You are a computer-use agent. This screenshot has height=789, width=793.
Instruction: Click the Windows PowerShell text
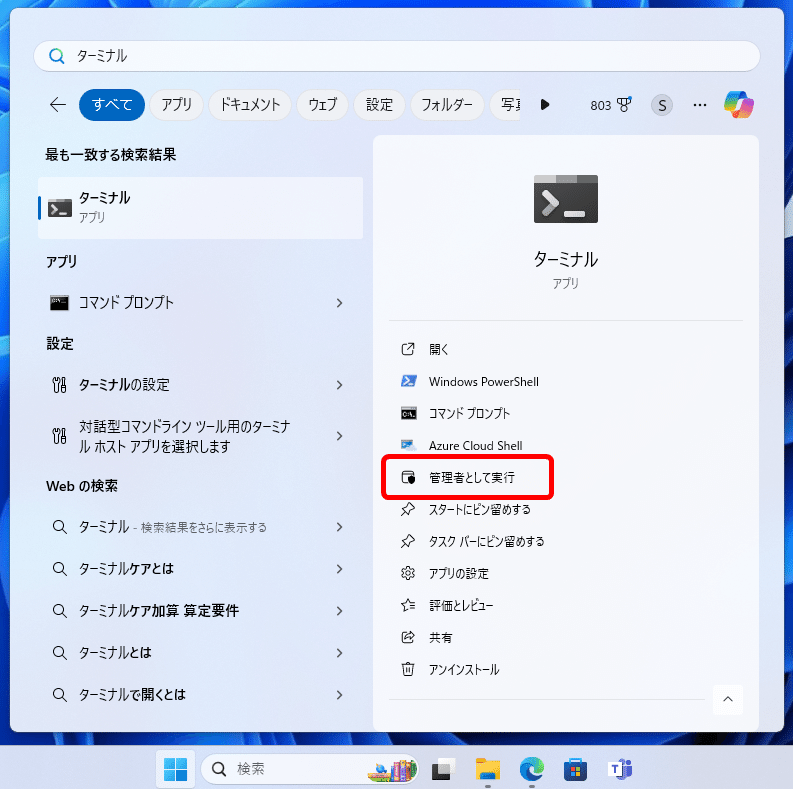click(x=483, y=381)
